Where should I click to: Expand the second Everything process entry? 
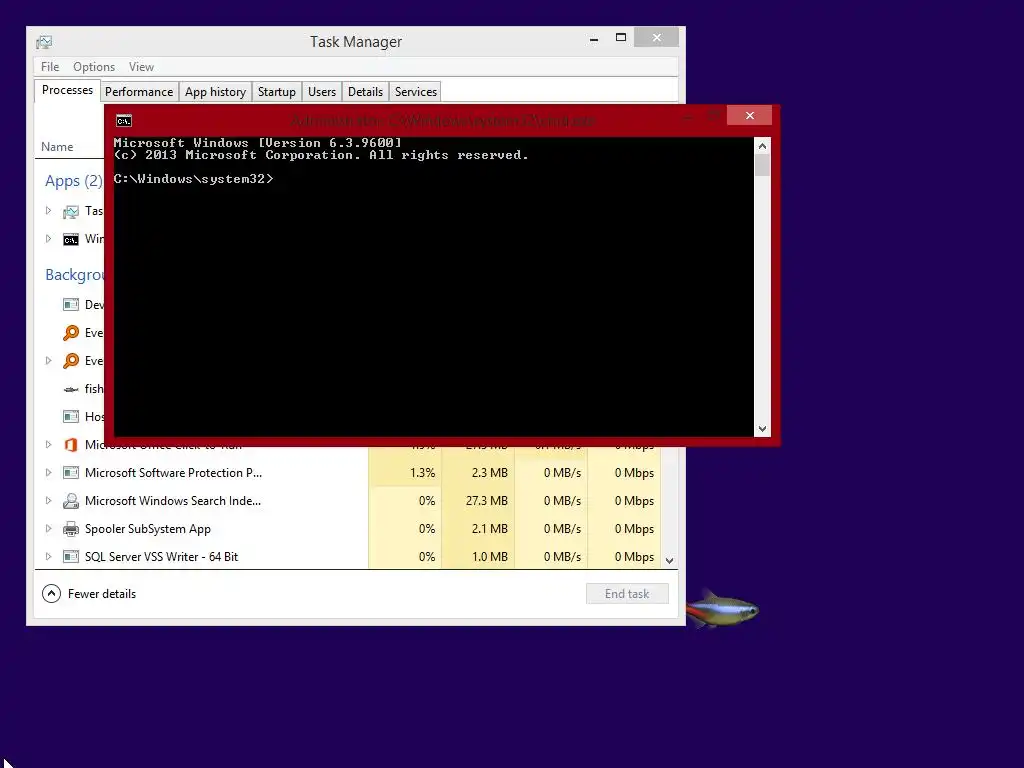48,360
